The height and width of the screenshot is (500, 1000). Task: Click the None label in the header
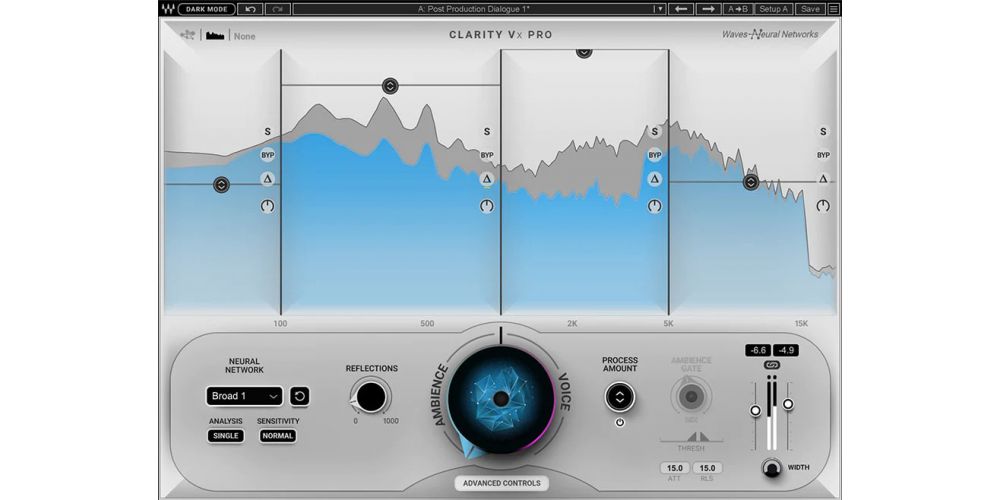tap(244, 36)
